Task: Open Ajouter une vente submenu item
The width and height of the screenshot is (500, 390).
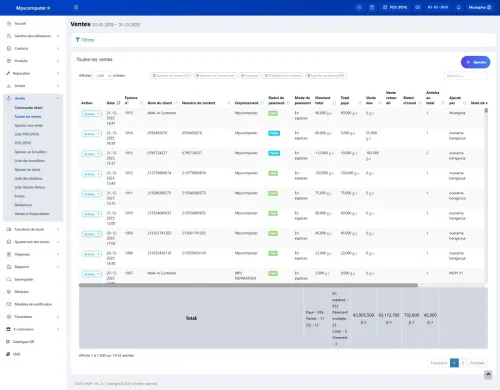Action: [x=29, y=126]
